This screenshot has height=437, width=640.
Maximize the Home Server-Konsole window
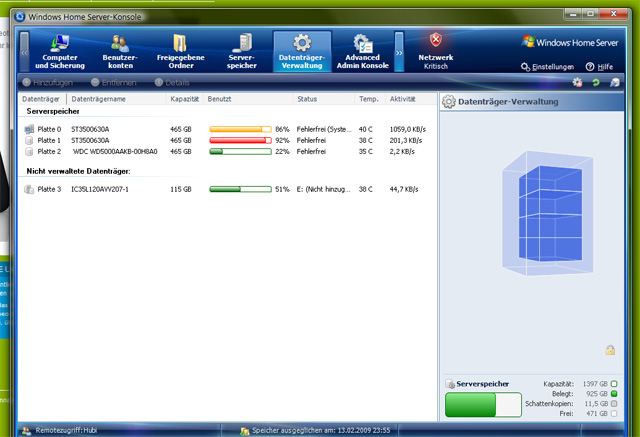coord(590,14)
